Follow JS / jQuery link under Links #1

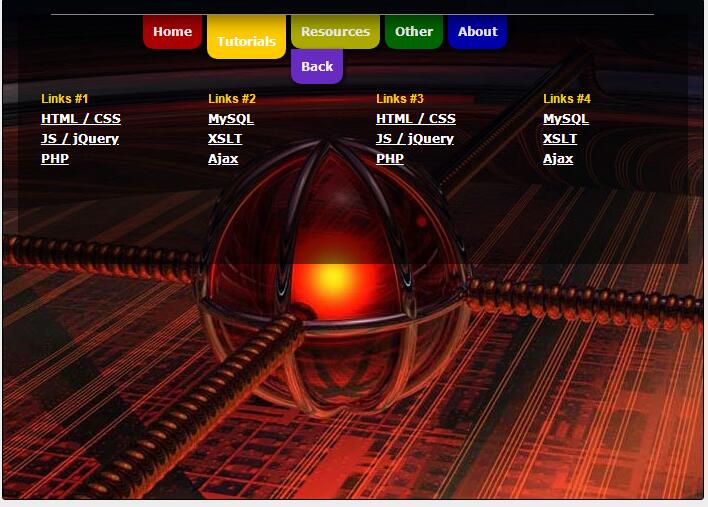[80, 139]
